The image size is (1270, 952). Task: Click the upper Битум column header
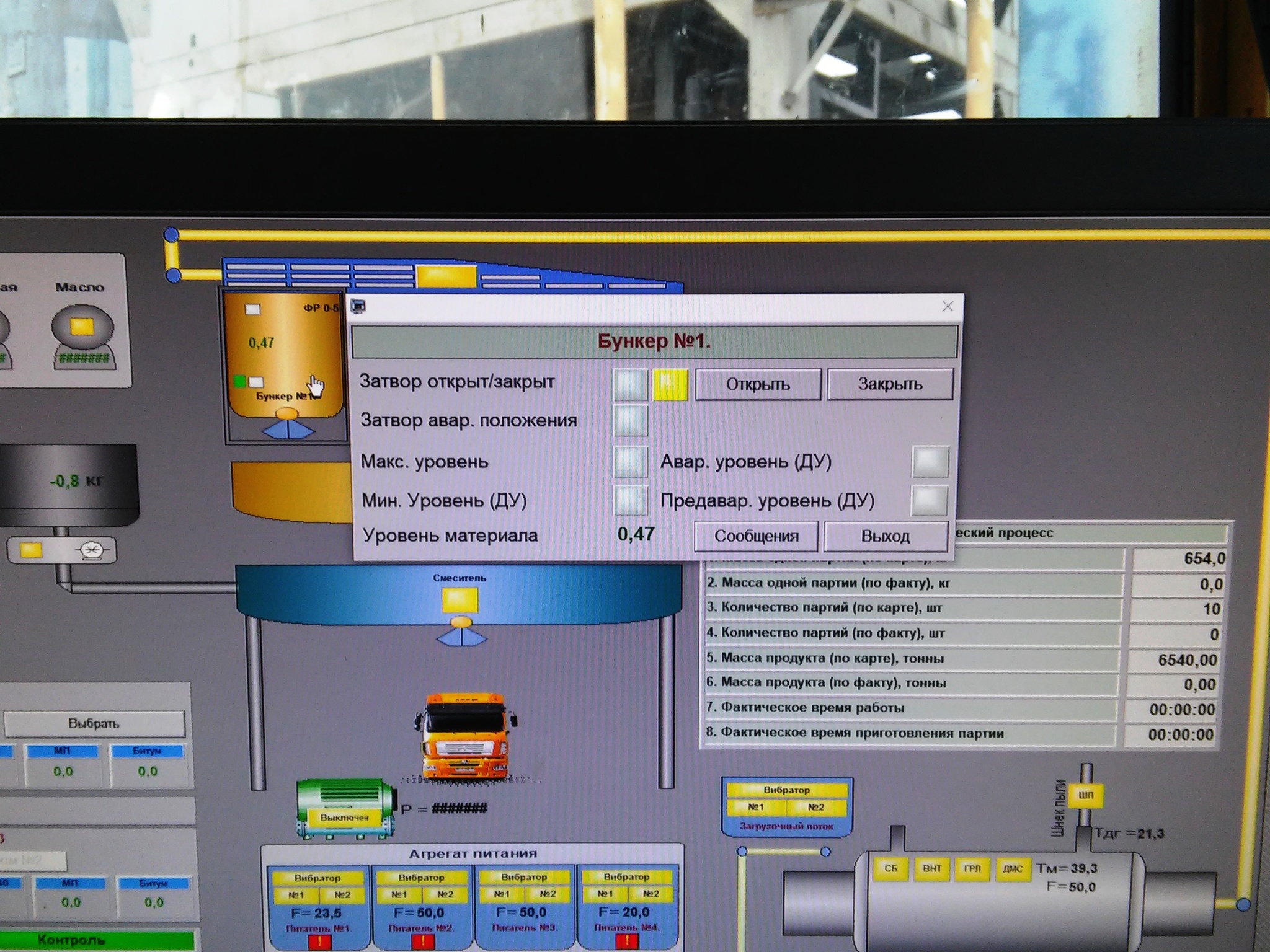[147, 751]
